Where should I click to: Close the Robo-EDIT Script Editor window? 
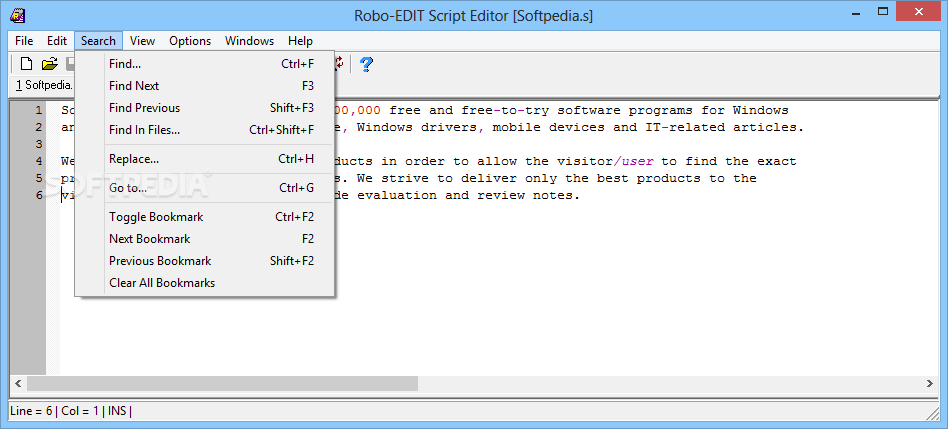[x=920, y=11]
